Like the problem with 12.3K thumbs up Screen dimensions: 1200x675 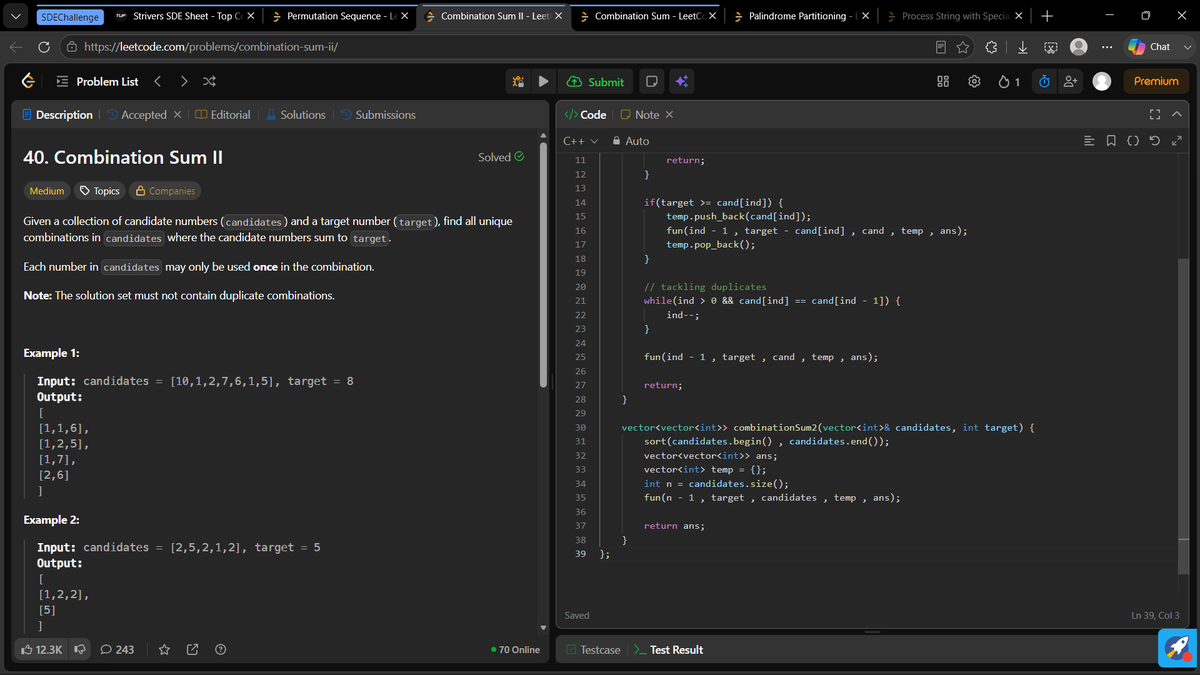41,650
